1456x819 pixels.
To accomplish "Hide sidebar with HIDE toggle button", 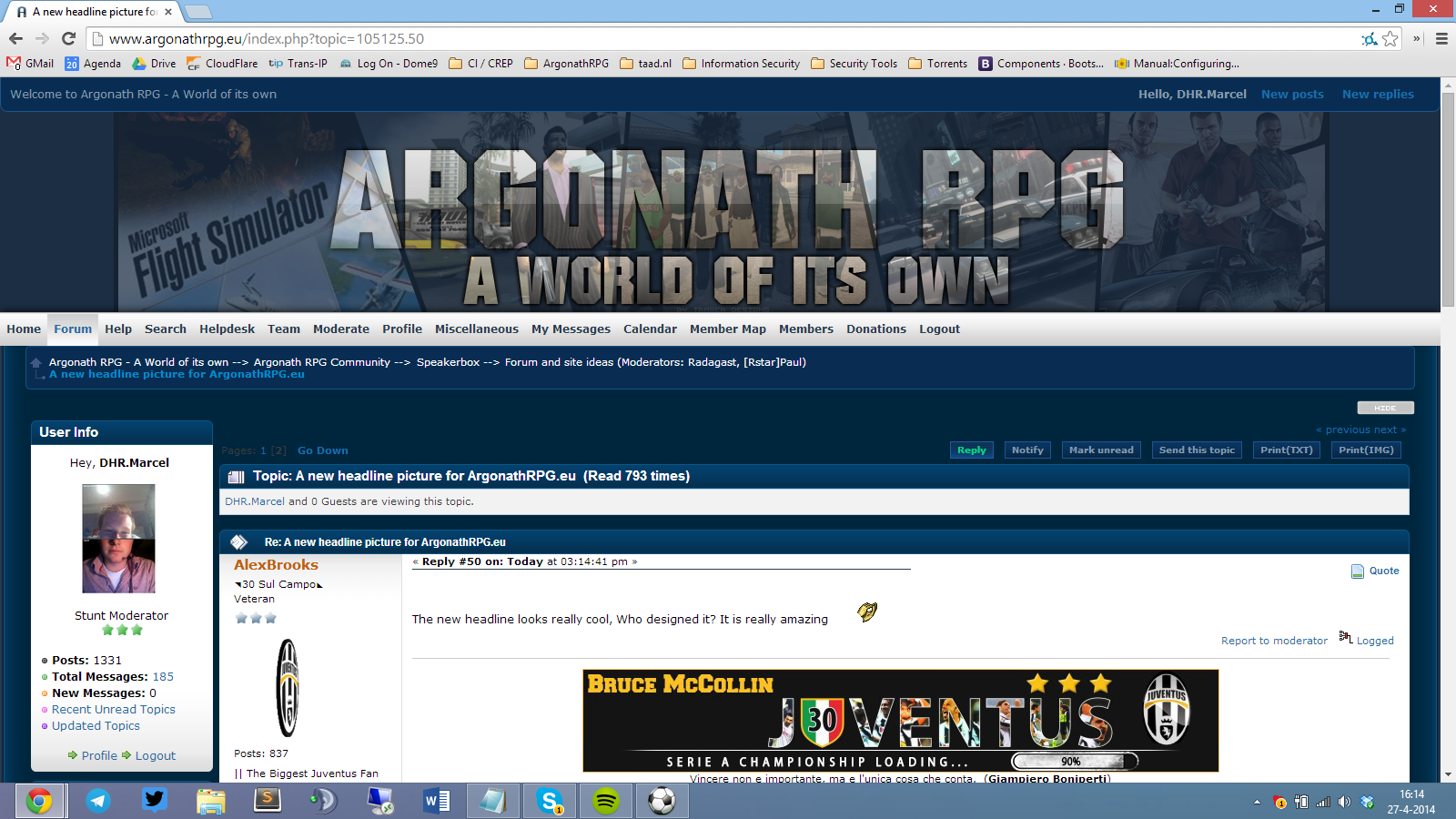I will [x=1385, y=408].
